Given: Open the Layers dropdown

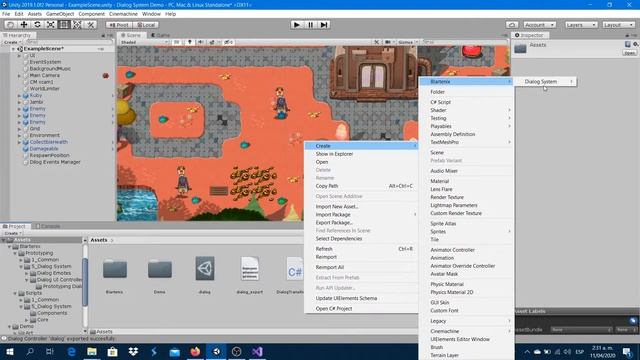Looking at the screenshot, I should (x=581, y=25).
